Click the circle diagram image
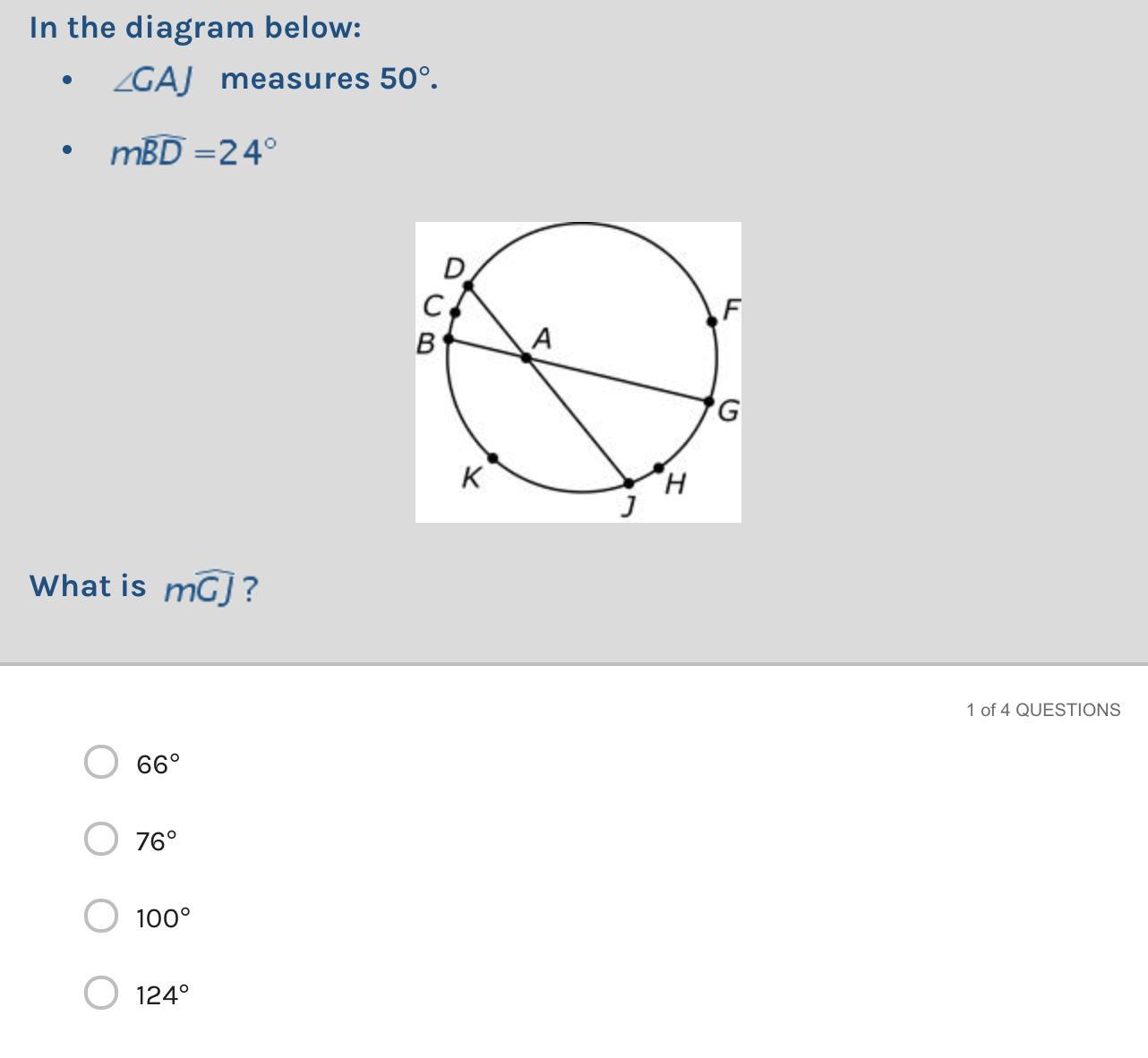The image size is (1148, 1058). pyautogui.click(x=578, y=371)
